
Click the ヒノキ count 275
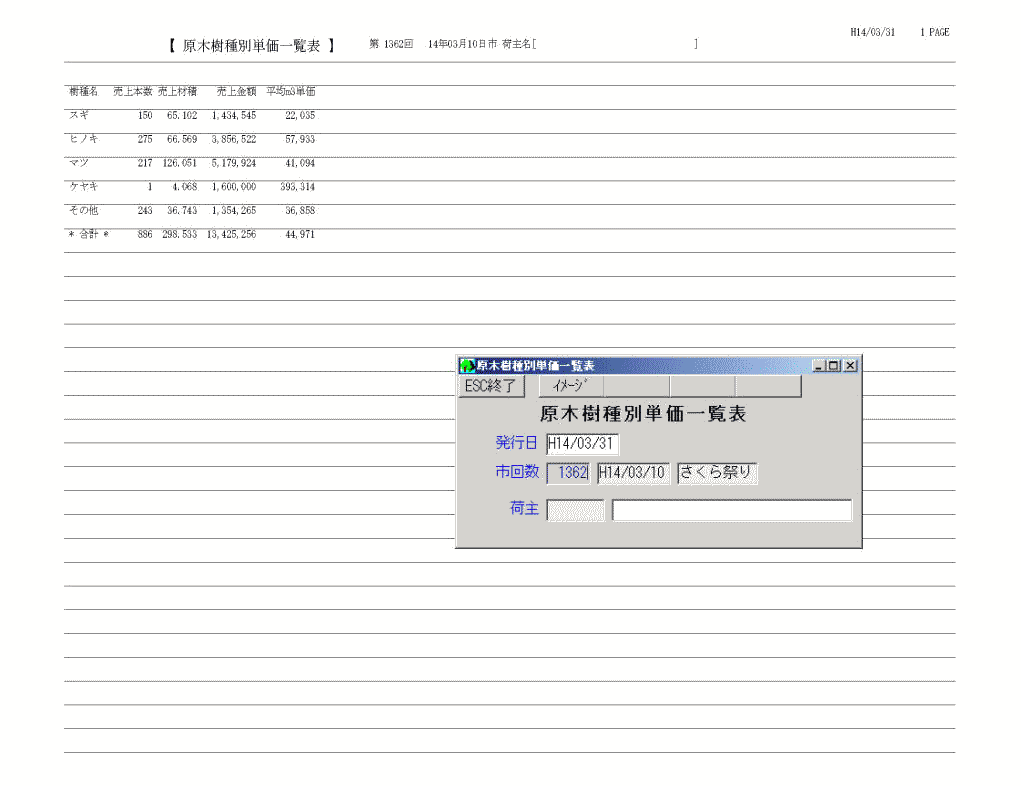pyautogui.click(x=145, y=139)
